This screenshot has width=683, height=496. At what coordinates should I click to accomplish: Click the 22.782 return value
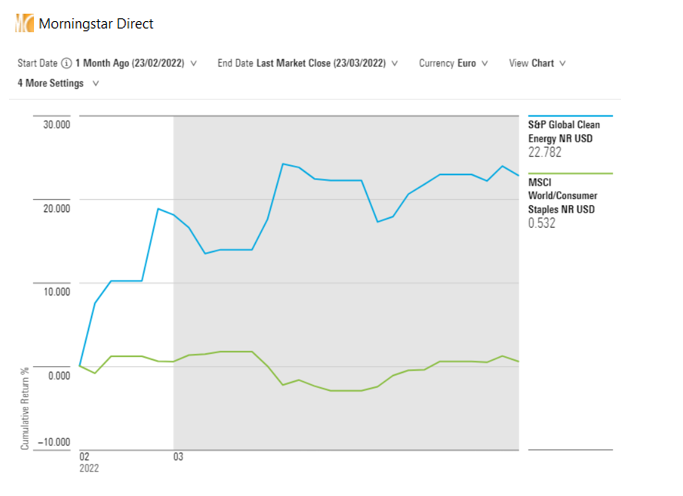pyautogui.click(x=545, y=153)
